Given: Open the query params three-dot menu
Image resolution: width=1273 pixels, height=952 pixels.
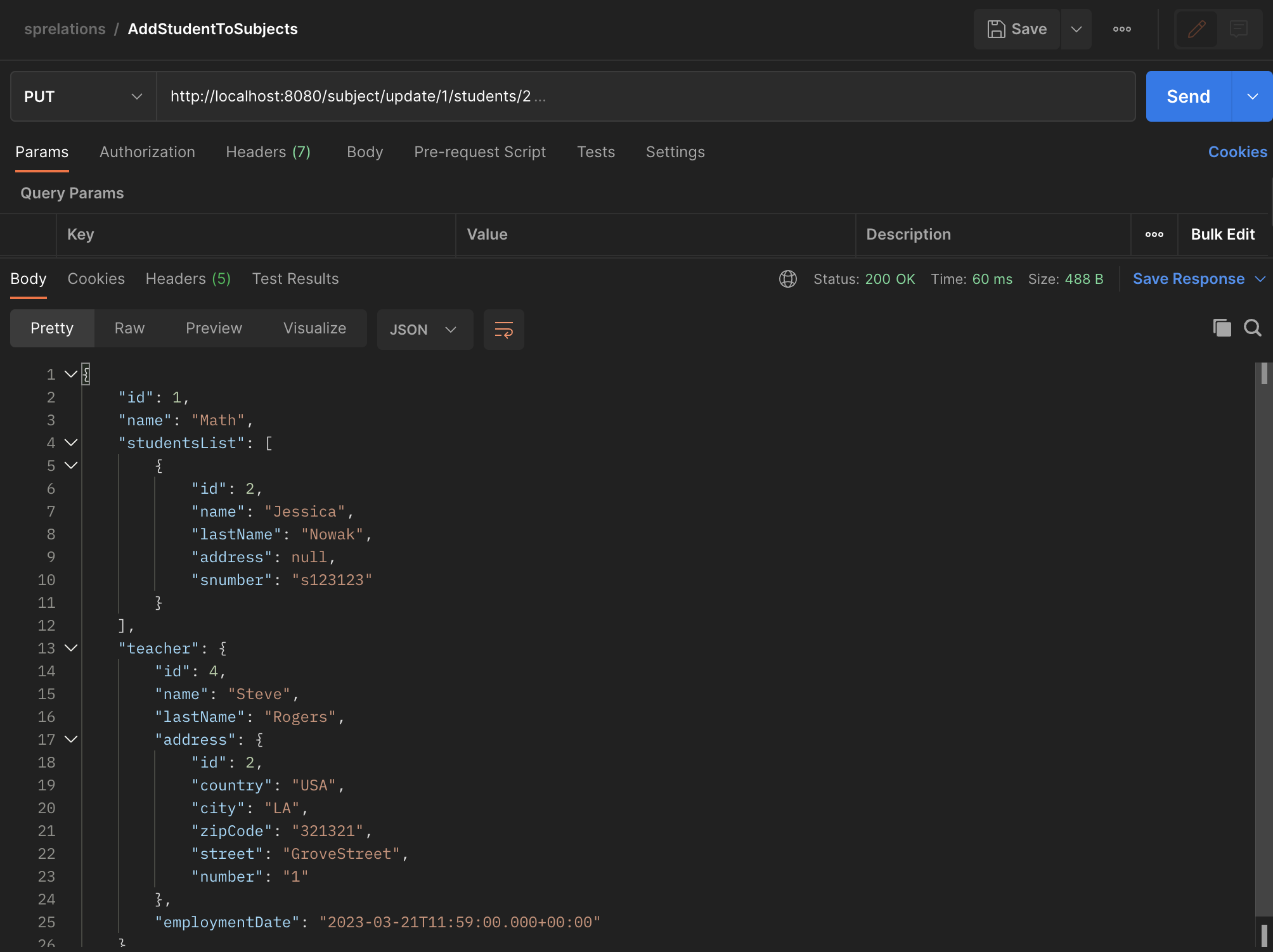Looking at the screenshot, I should pyautogui.click(x=1154, y=235).
